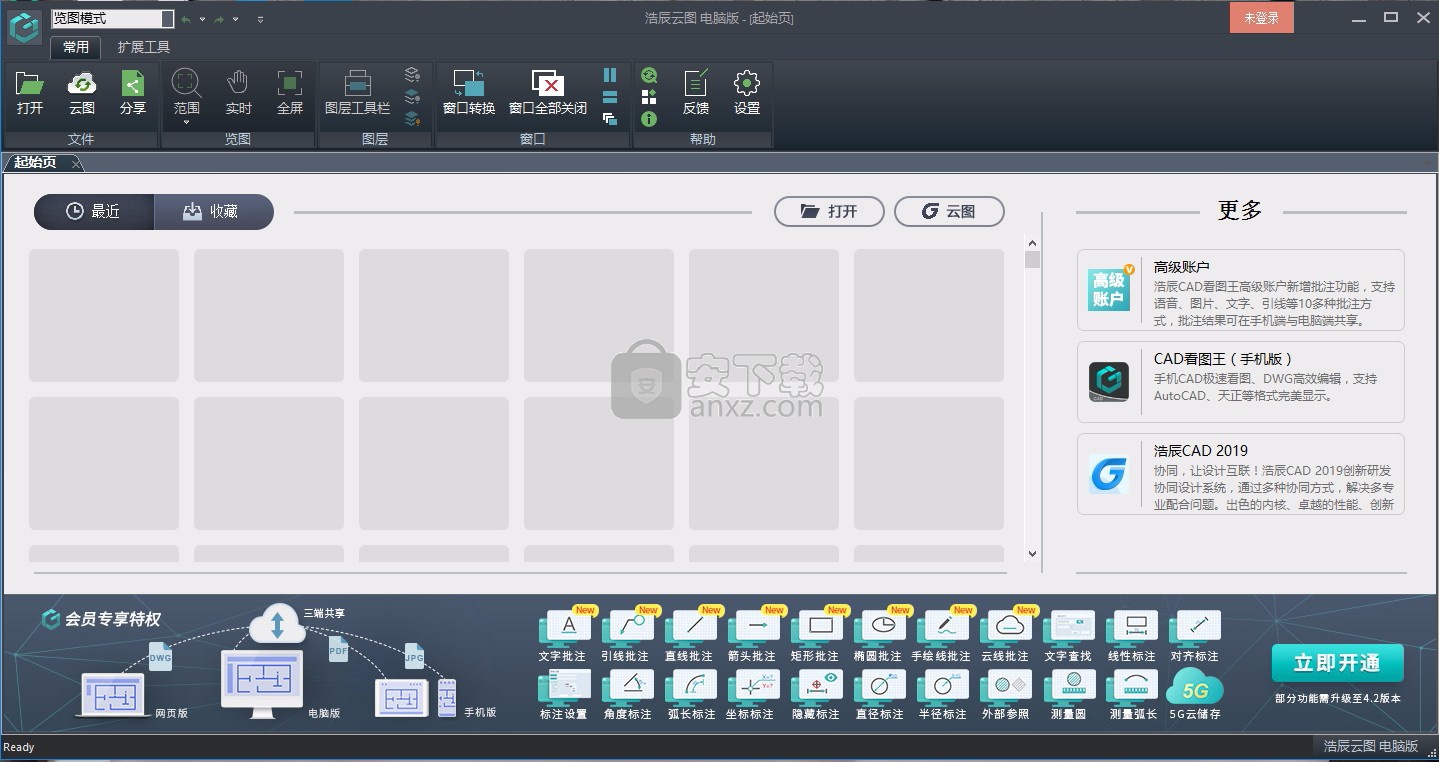Click the 未登录 login button
The width and height of the screenshot is (1439, 762).
click(1261, 18)
